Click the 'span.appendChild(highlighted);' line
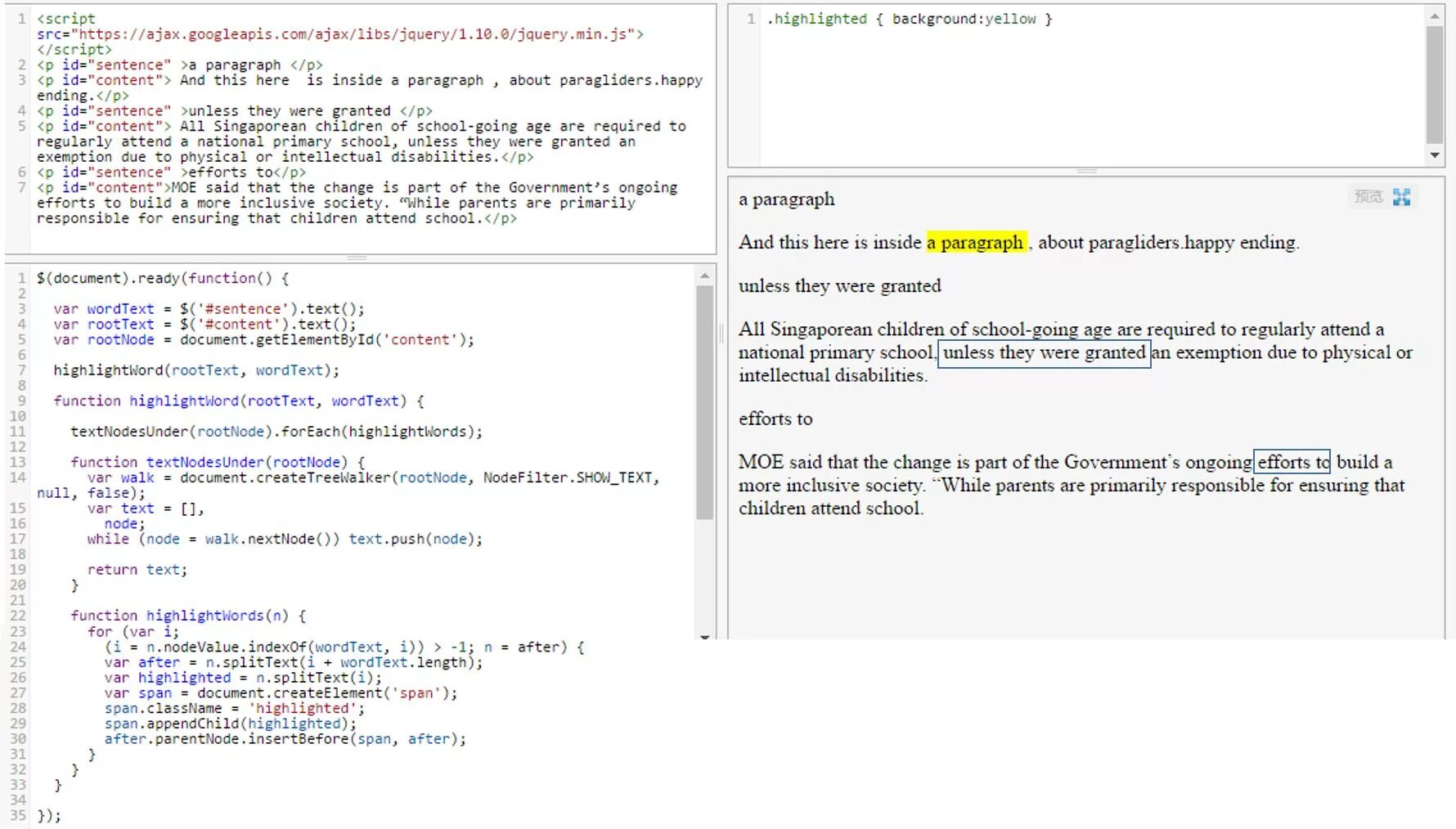 231,724
